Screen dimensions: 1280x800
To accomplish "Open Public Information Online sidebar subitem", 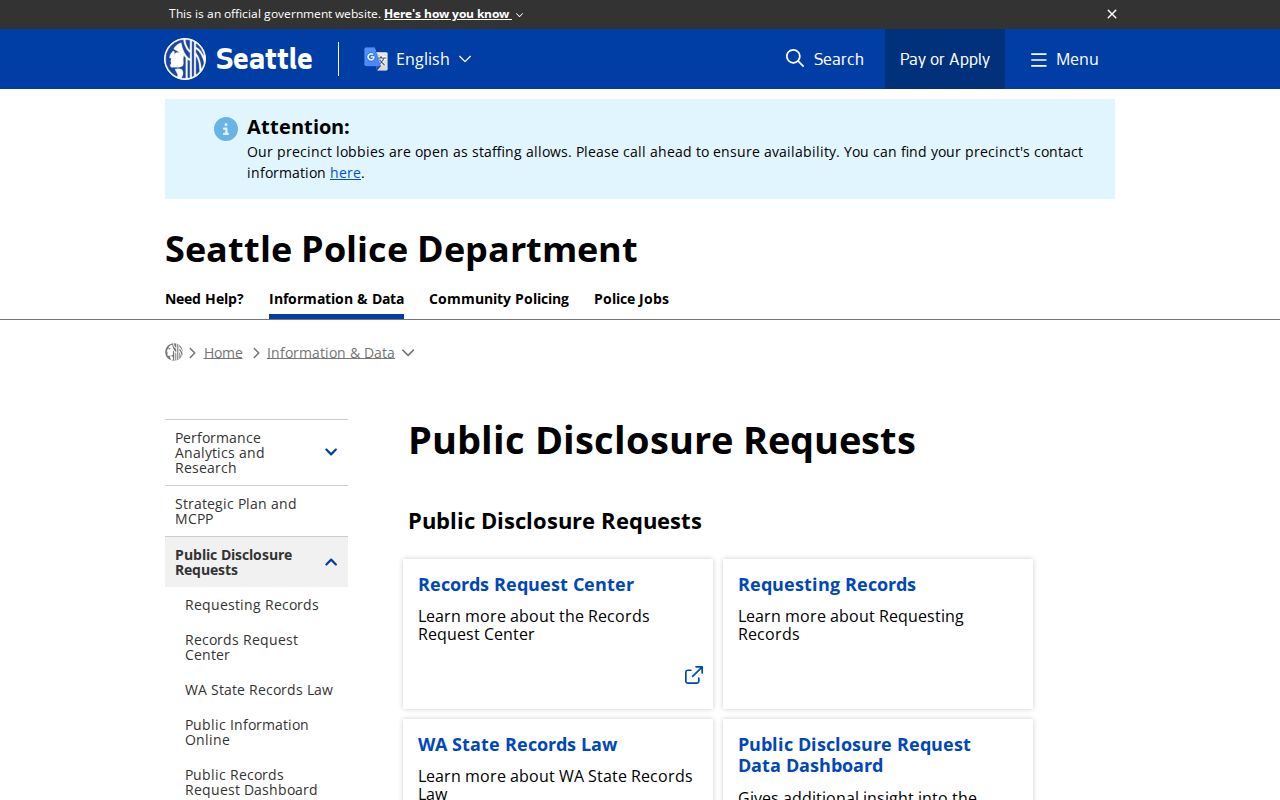I will pos(247,732).
